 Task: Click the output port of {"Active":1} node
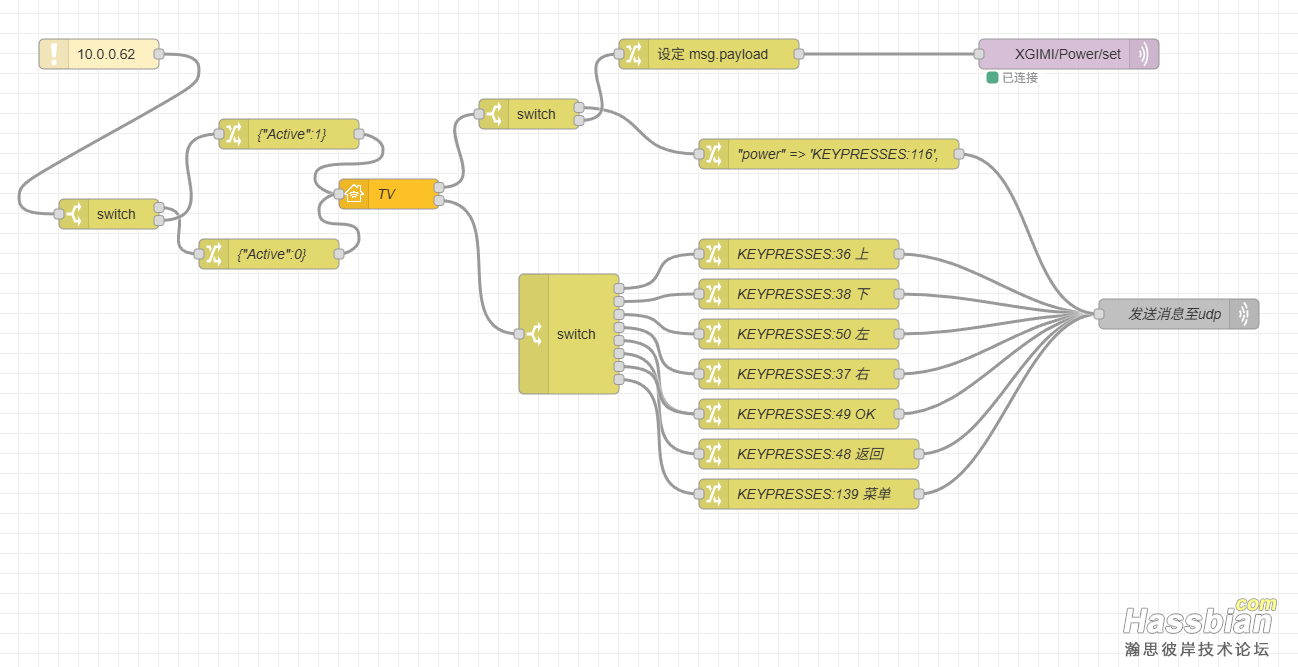tap(359, 134)
